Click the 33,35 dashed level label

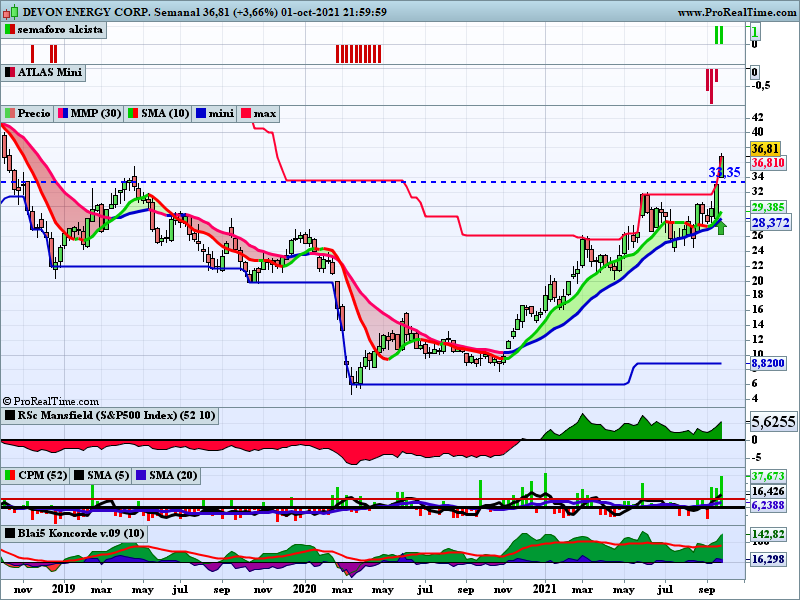[x=724, y=172]
